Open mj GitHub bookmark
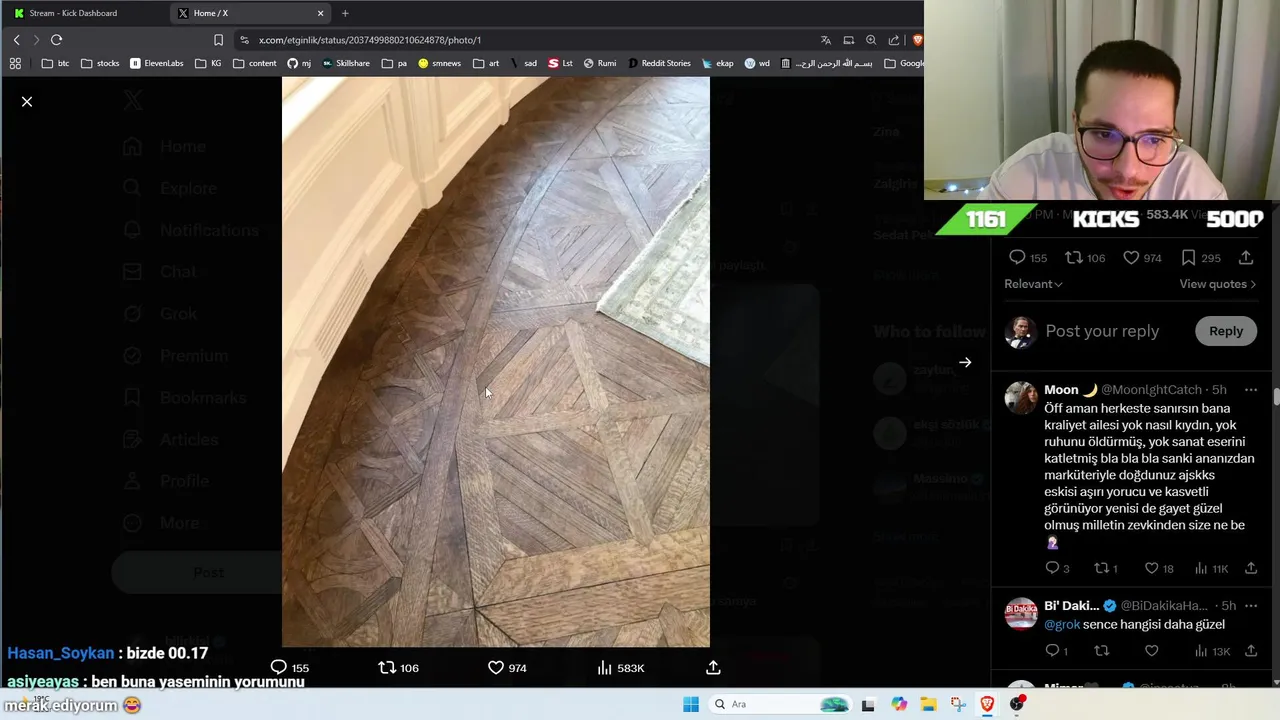 tap(299, 63)
